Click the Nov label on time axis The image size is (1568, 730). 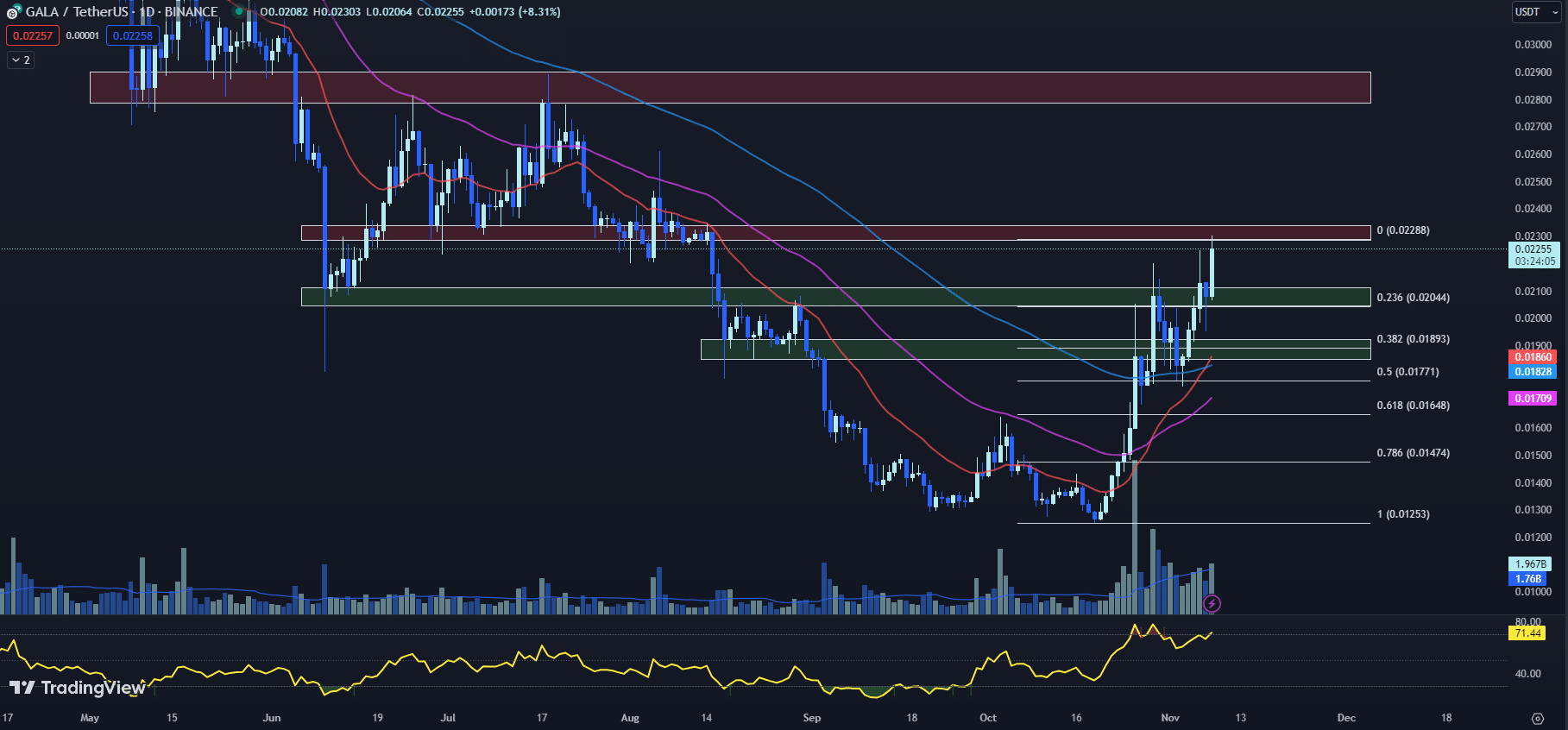tap(1170, 718)
